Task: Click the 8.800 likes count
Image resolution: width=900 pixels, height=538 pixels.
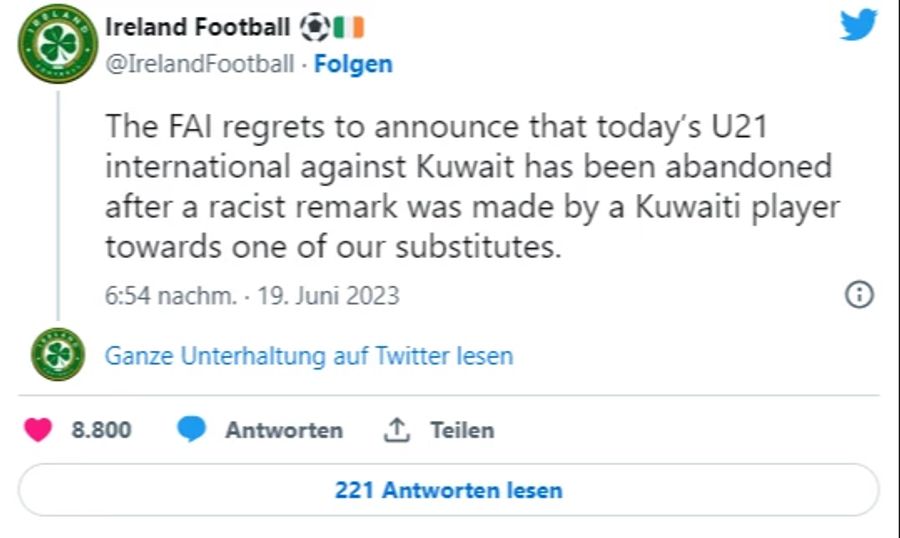Action: [102, 430]
